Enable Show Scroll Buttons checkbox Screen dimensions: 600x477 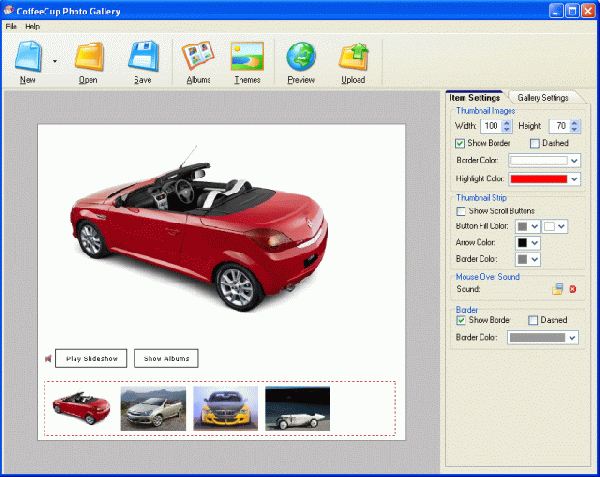tap(461, 211)
